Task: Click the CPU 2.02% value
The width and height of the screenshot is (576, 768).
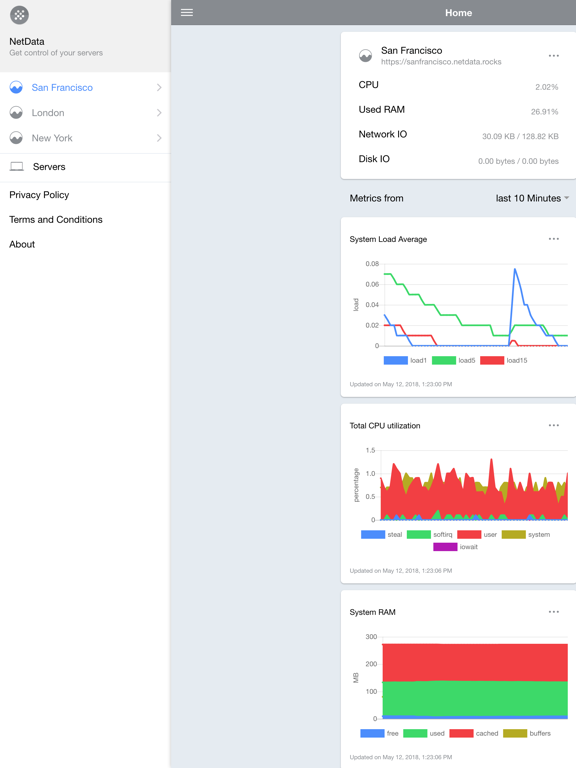Action: click(547, 87)
